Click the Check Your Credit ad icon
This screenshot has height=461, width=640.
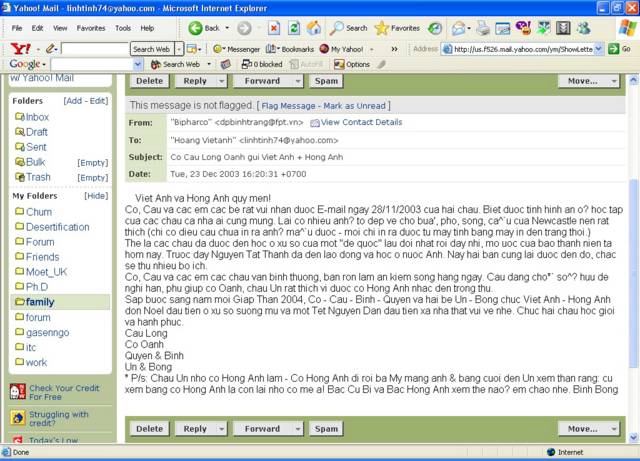[18, 392]
